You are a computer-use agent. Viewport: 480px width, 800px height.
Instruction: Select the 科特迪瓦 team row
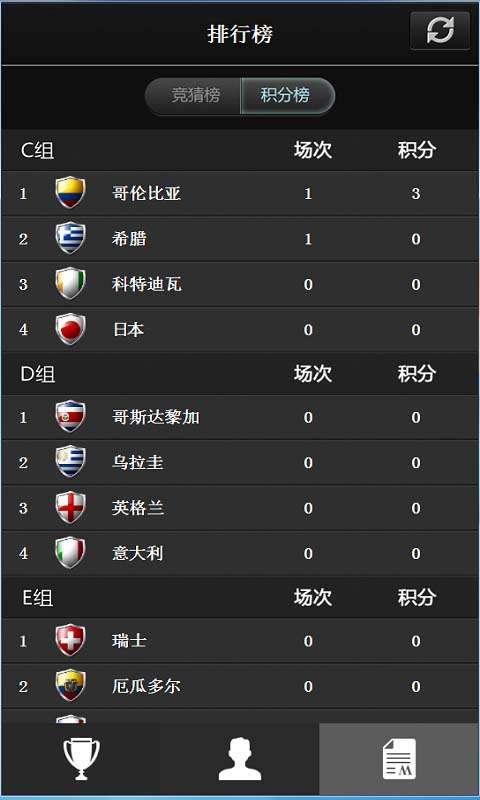(x=240, y=284)
